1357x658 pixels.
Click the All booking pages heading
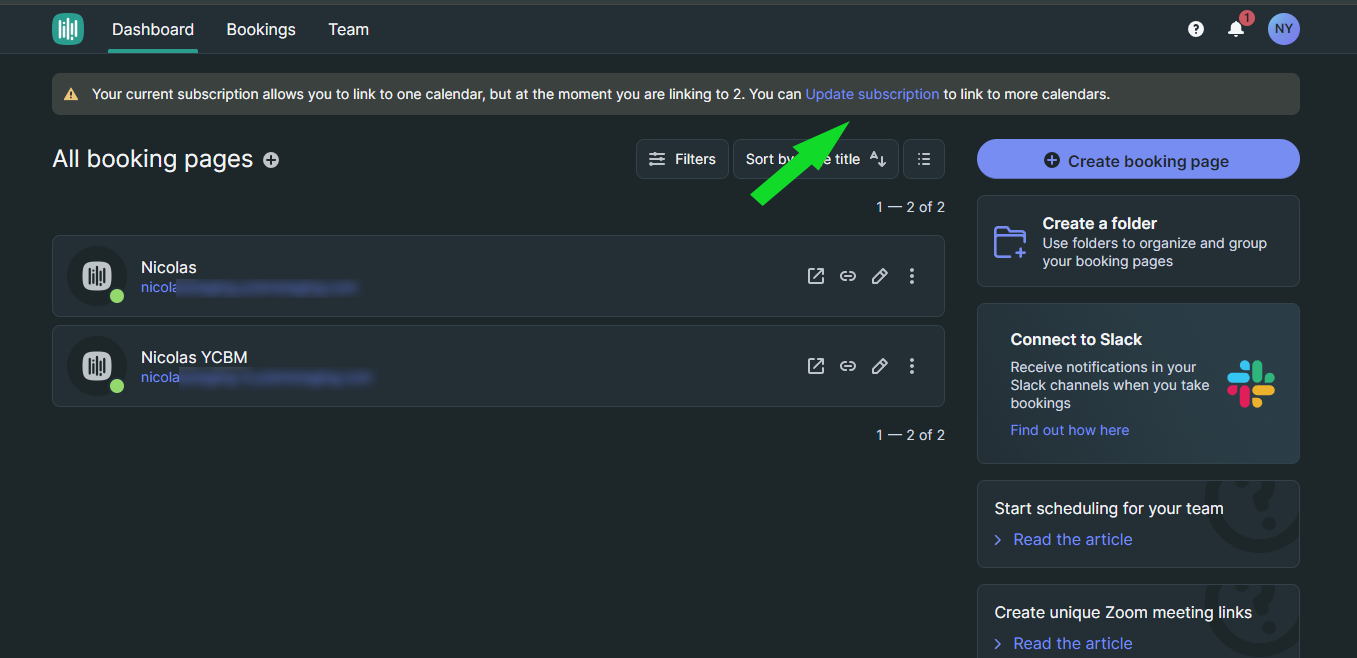pos(152,159)
